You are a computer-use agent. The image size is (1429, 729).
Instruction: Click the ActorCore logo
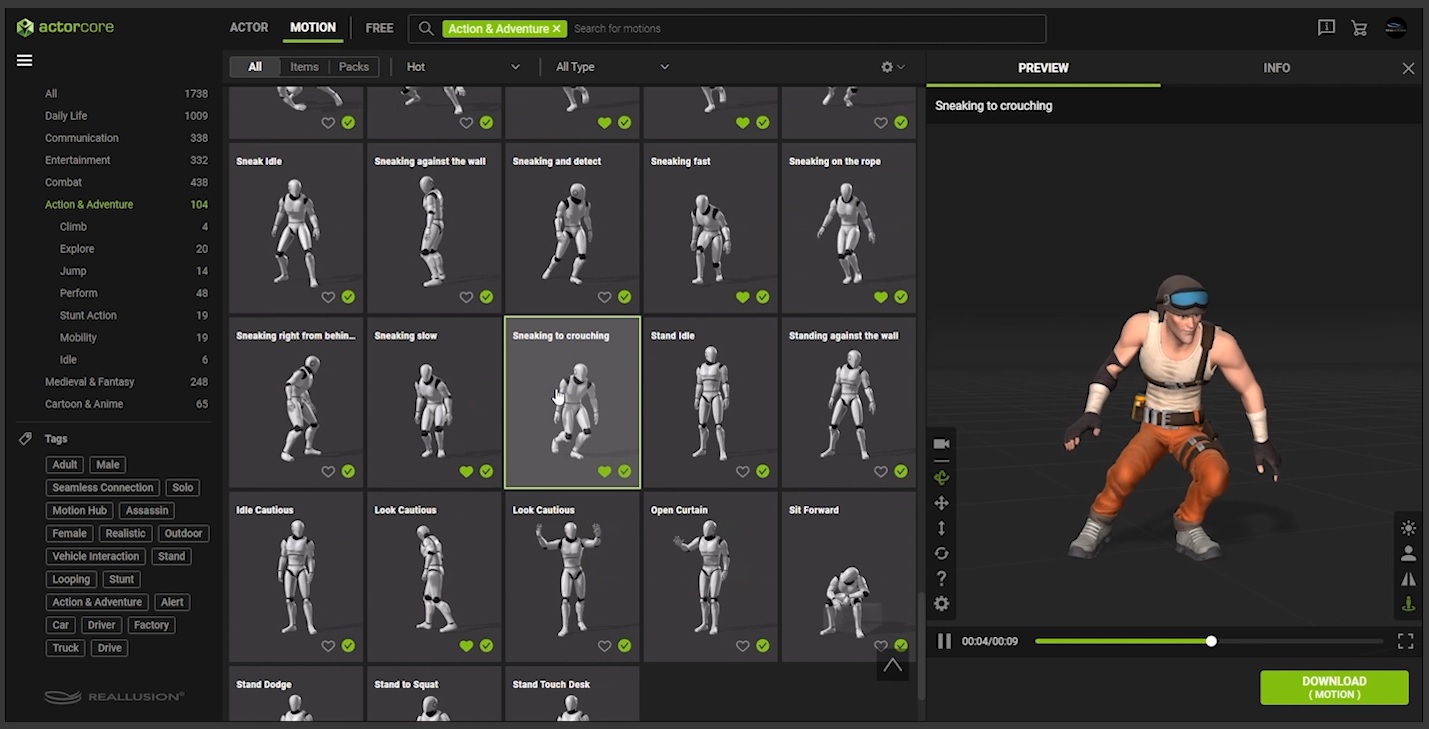pos(65,27)
